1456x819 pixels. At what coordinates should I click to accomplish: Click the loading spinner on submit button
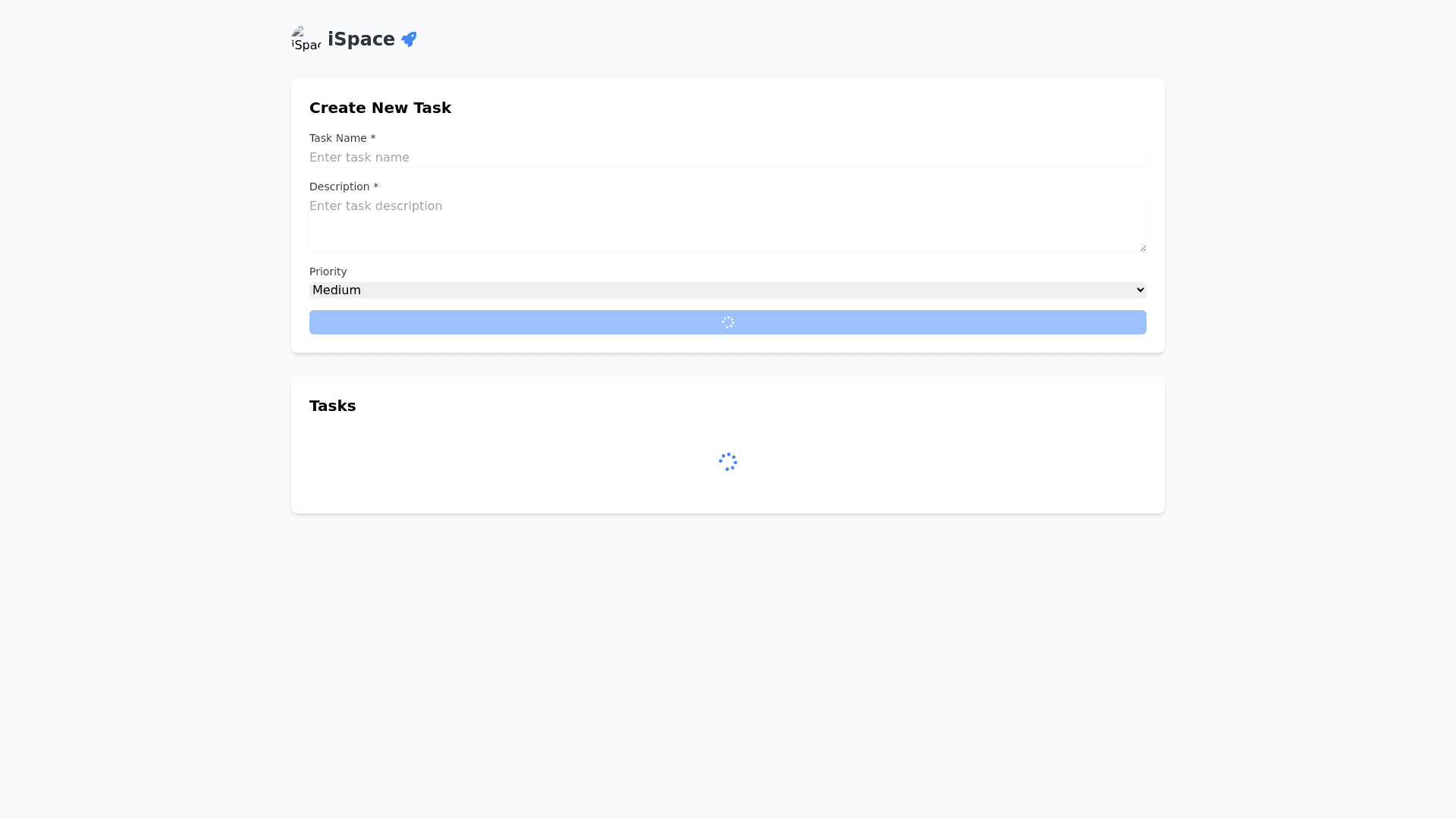click(727, 322)
